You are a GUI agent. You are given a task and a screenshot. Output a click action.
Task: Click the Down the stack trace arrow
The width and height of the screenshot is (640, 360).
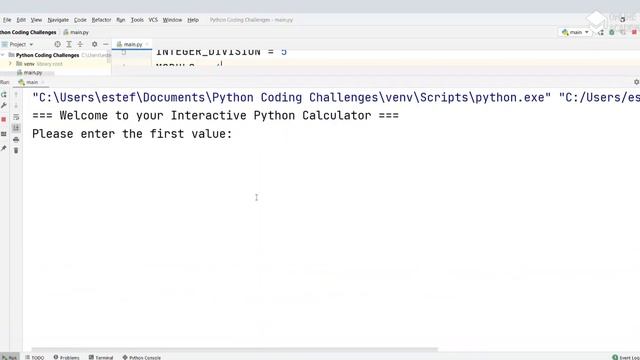click(16, 106)
